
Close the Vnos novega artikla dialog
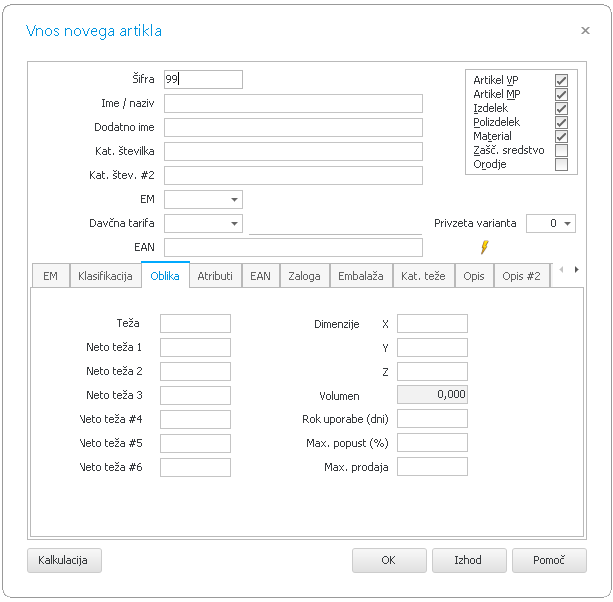click(x=585, y=31)
